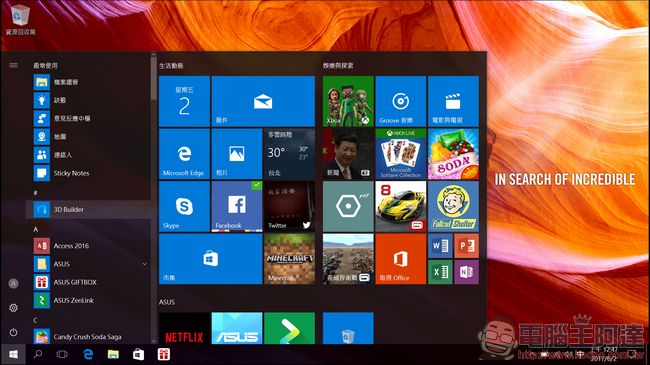Viewport: 650px width, 365px height.
Task: Launch the OneNote small tile
Action: [466, 272]
